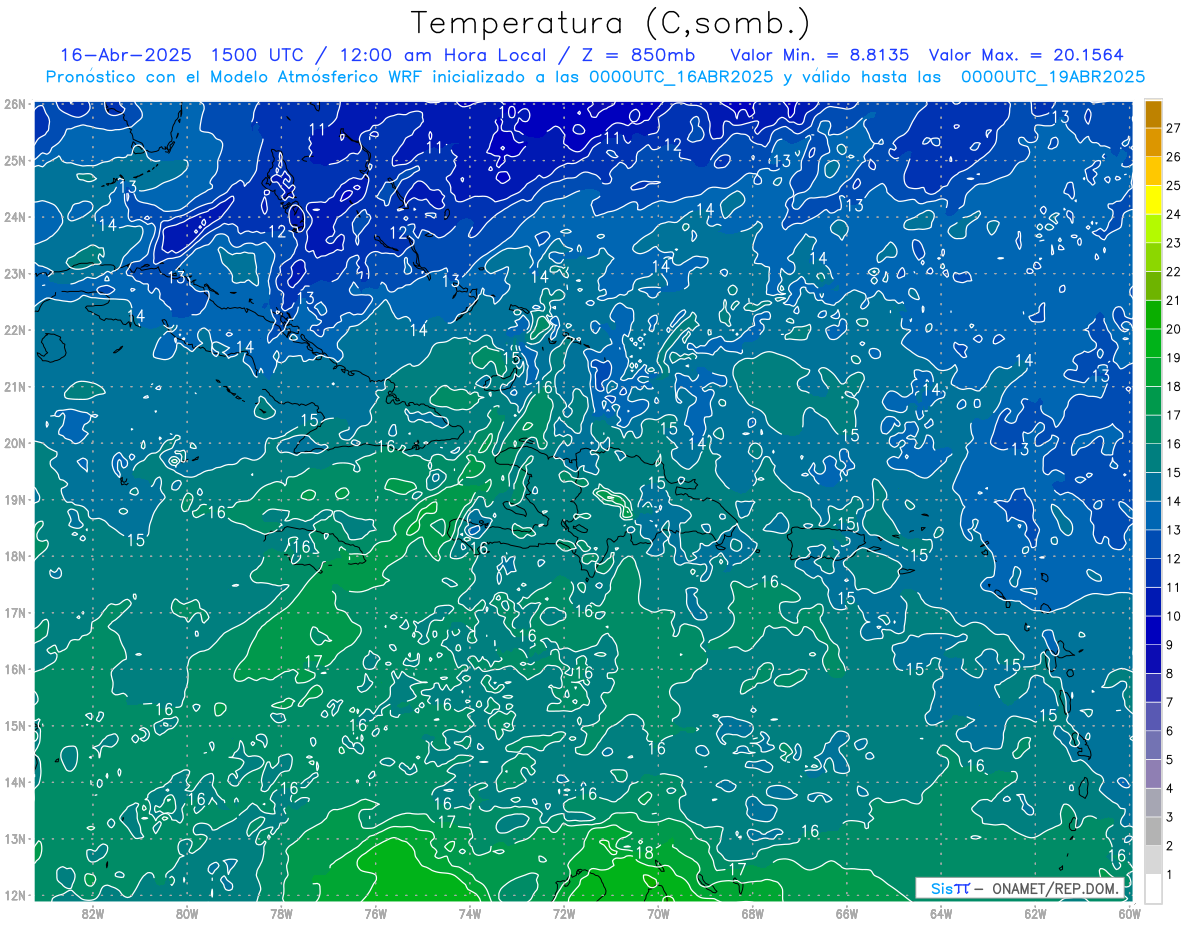Click the Valor Max. = 20.1564 text
This screenshot has height=927, width=1200.
pyautogui.click(x=1026, y=54)
